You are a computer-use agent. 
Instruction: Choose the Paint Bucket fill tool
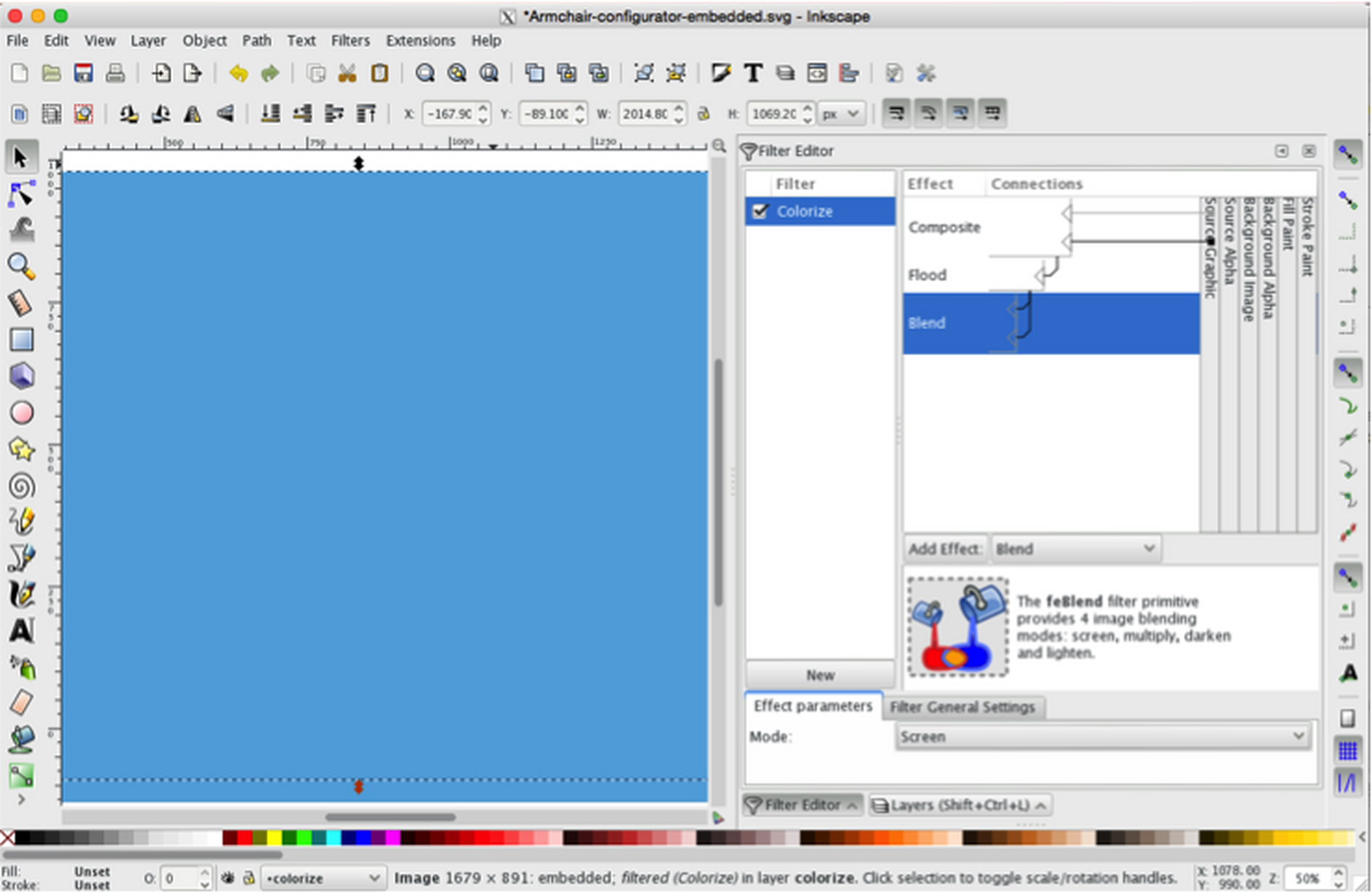21,740
